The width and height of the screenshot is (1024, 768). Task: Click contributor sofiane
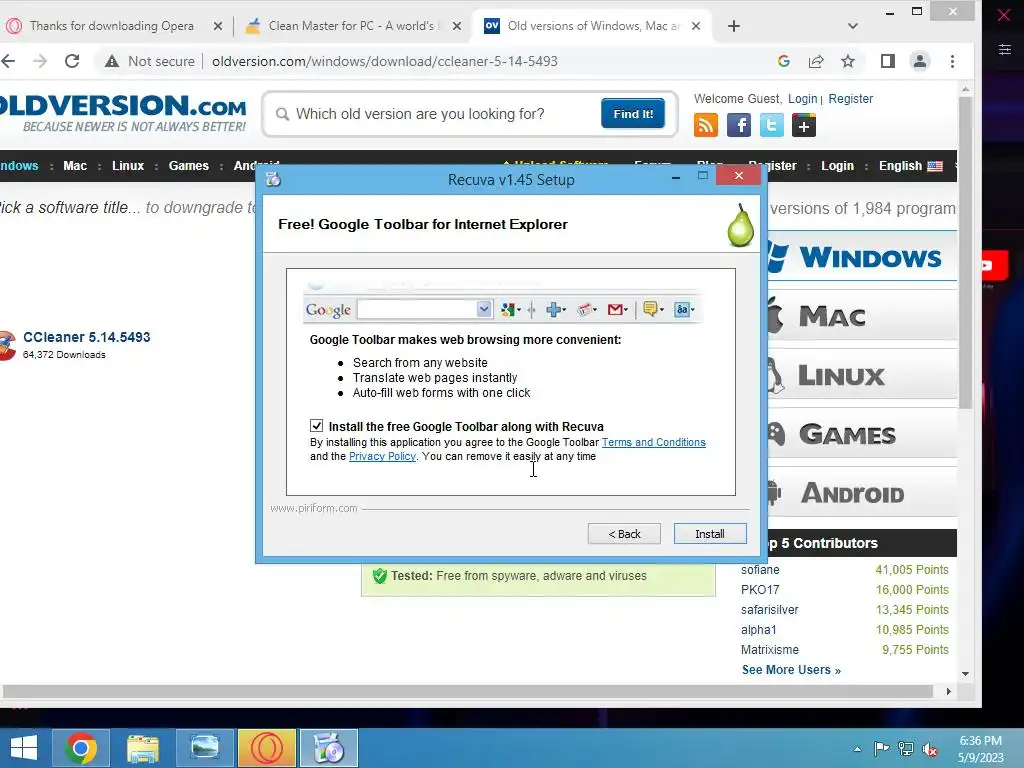click(760, 569)
